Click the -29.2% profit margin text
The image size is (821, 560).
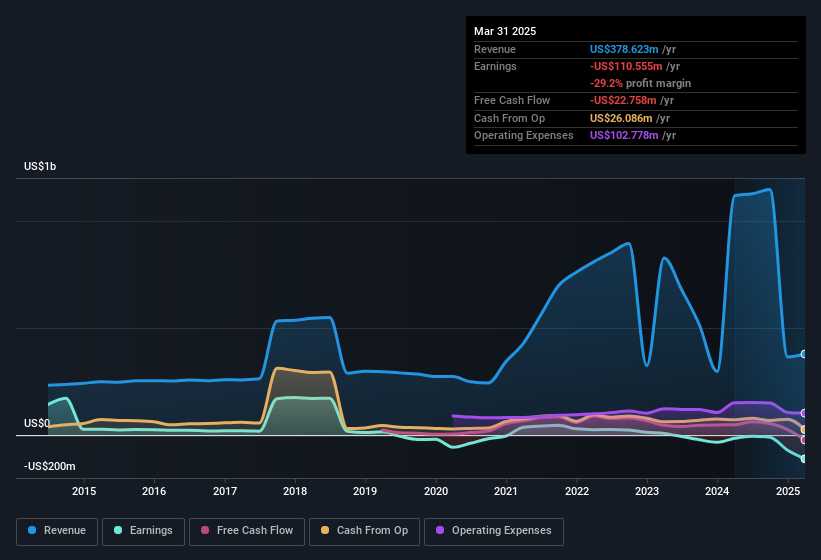(640, 83)
